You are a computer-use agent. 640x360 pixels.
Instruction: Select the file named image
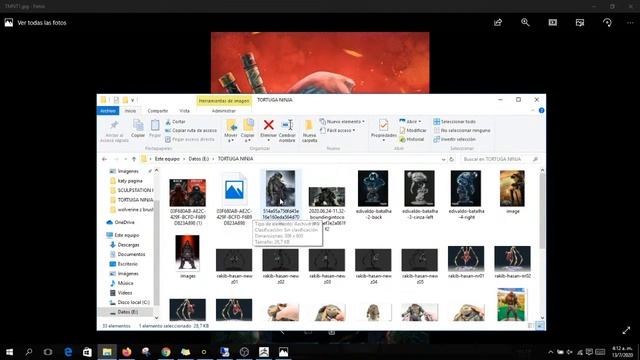click(x=513, y=193)
